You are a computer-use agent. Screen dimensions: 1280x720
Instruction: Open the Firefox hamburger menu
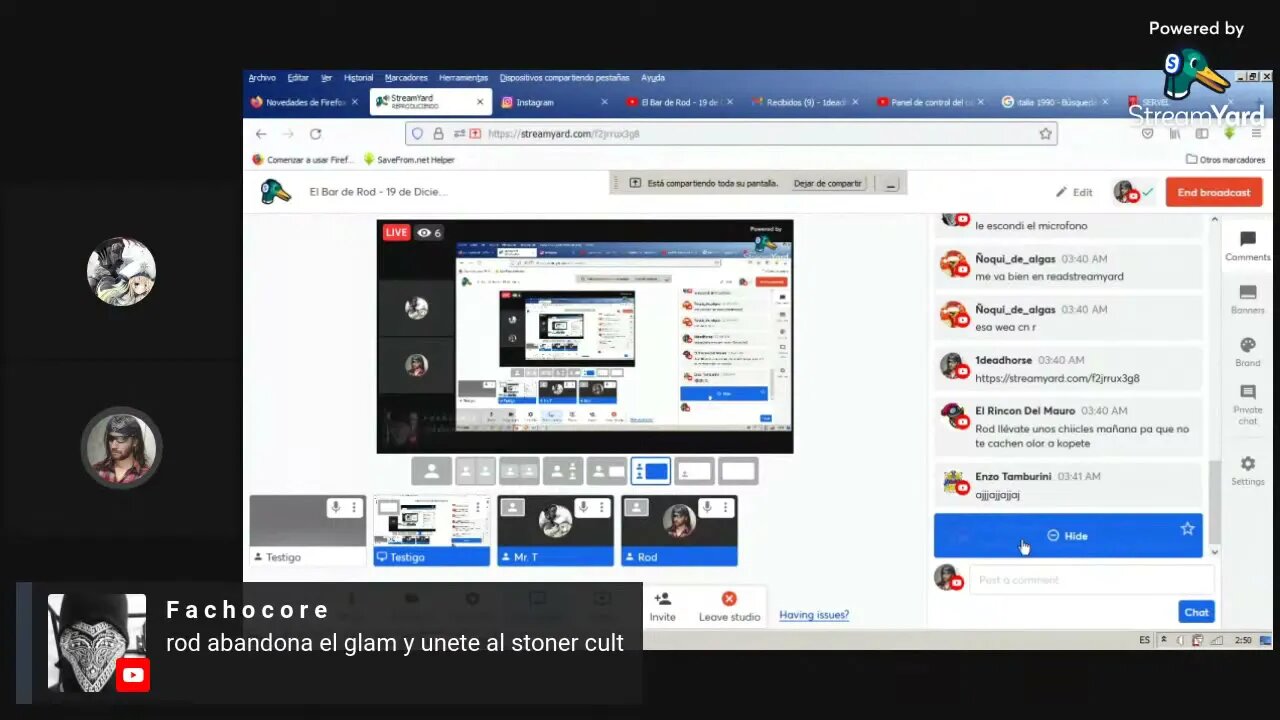point(1257,133)
